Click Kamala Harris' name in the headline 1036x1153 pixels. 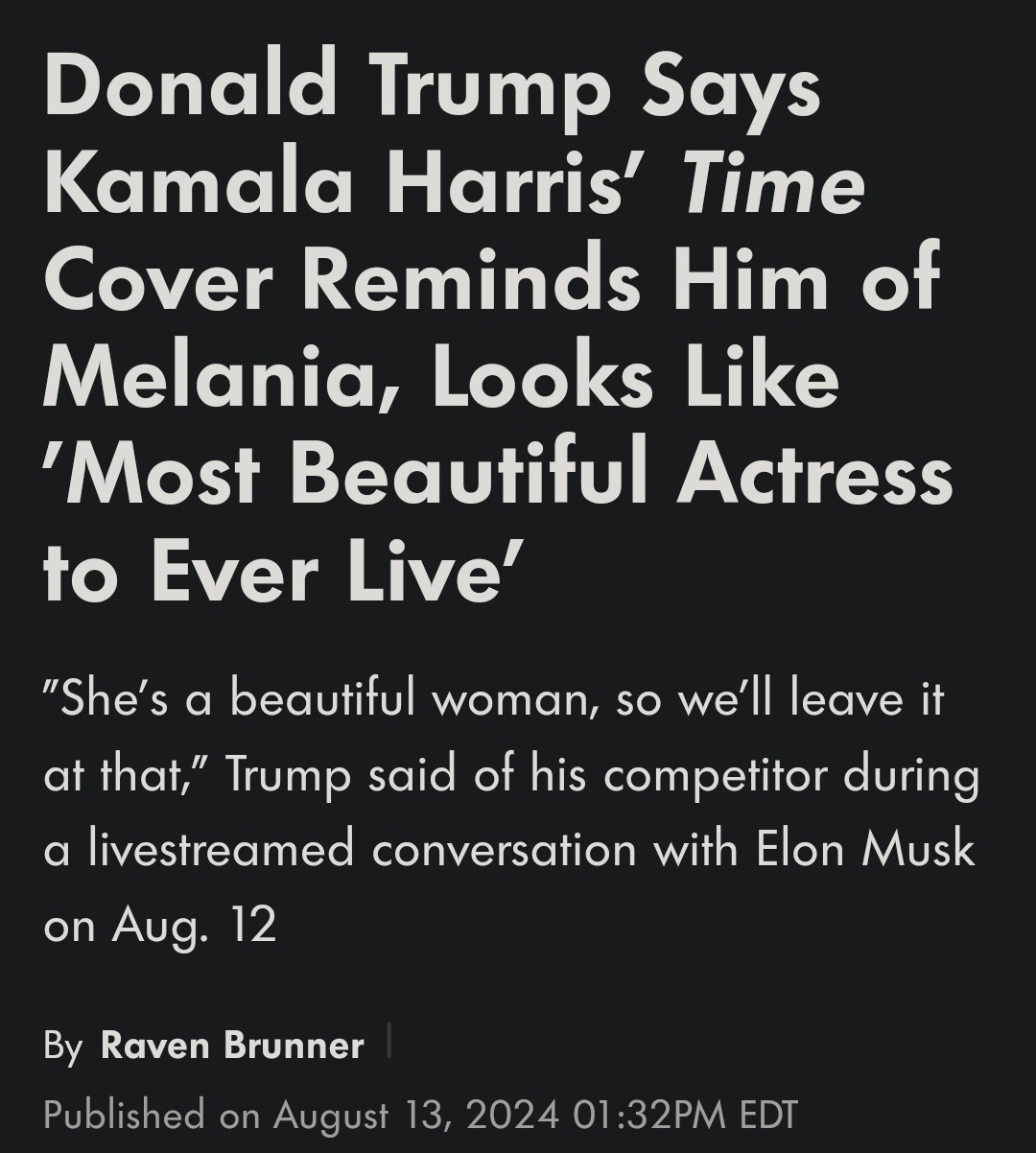[347, 184]
